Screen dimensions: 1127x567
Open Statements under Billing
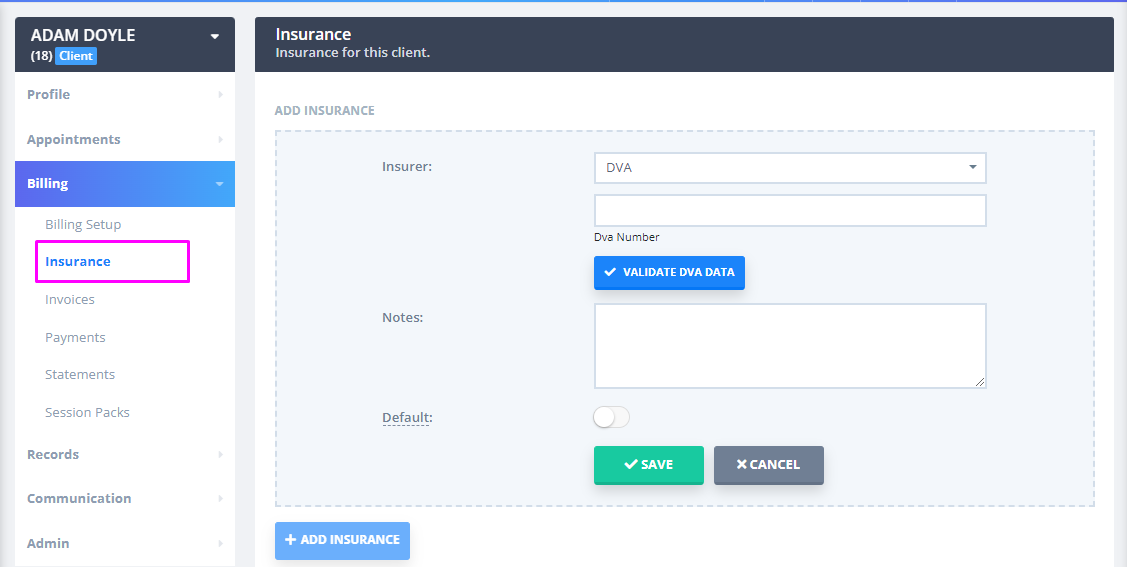click(80, 375)
